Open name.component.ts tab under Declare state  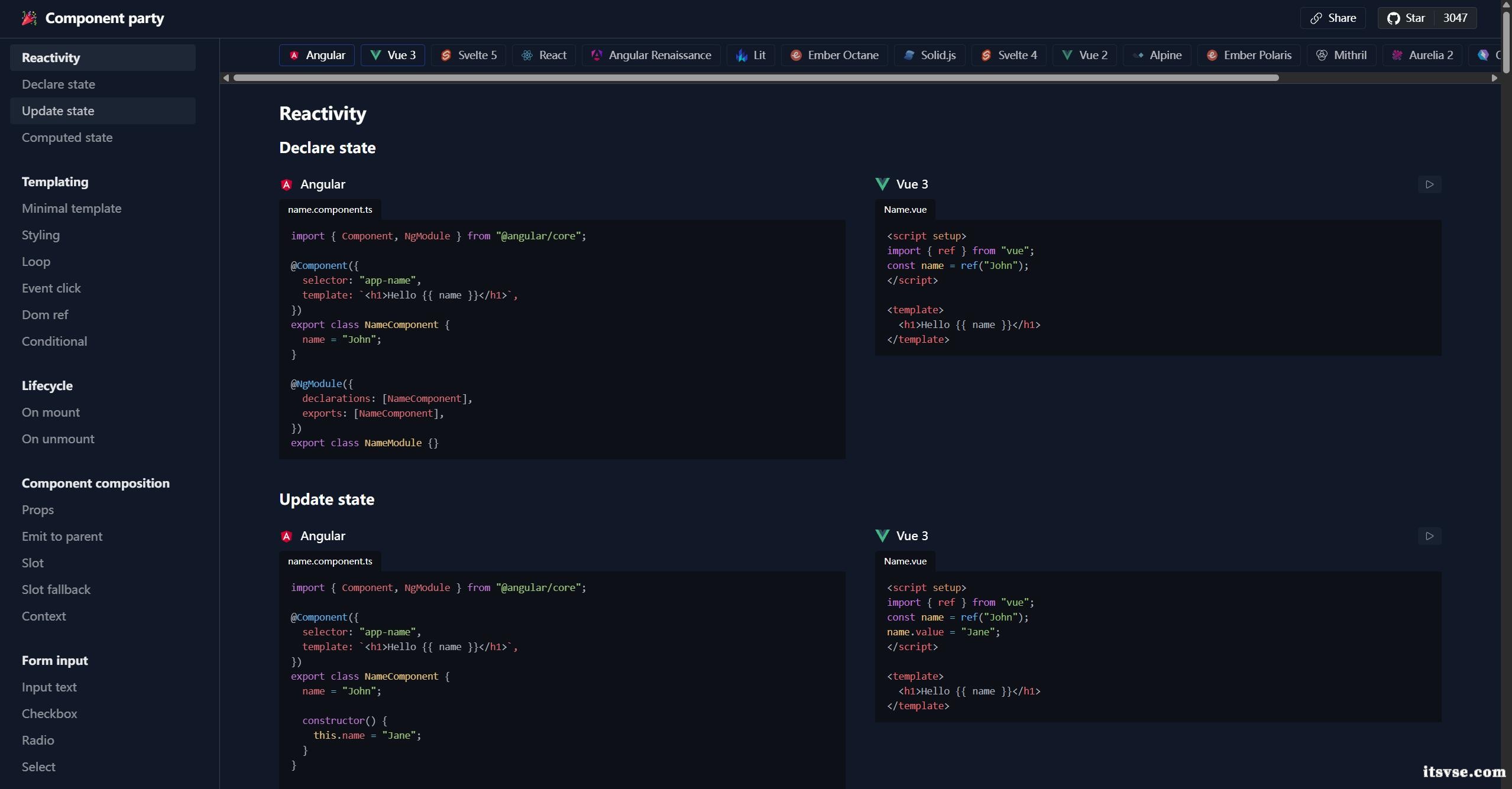click(330, 210)
